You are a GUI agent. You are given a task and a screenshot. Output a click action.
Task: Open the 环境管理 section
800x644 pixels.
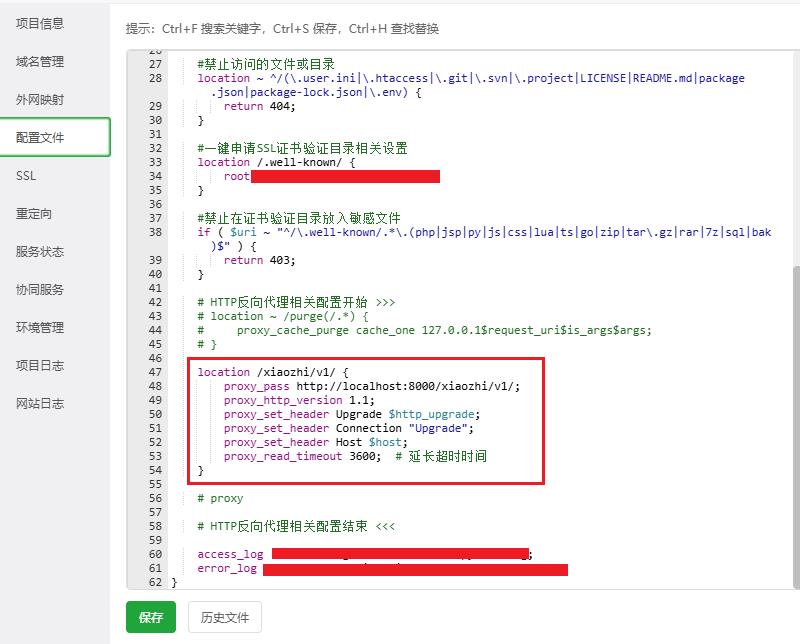click(38, 328)
